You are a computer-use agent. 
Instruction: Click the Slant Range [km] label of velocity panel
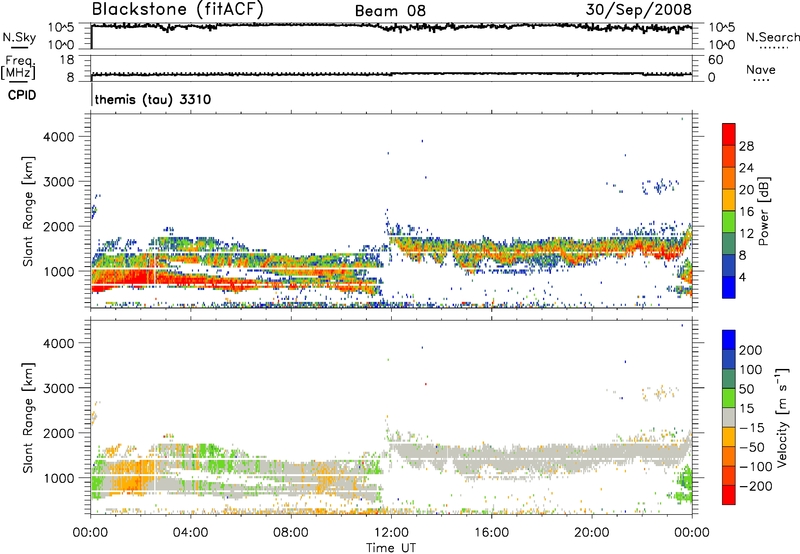(28, 417)
